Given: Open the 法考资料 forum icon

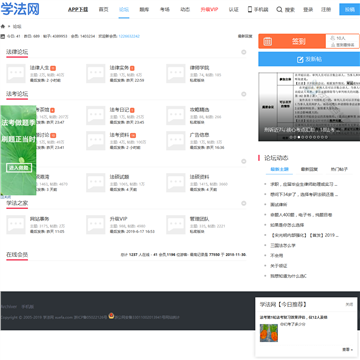Looking at the screenshot, I should coord(96,141).
